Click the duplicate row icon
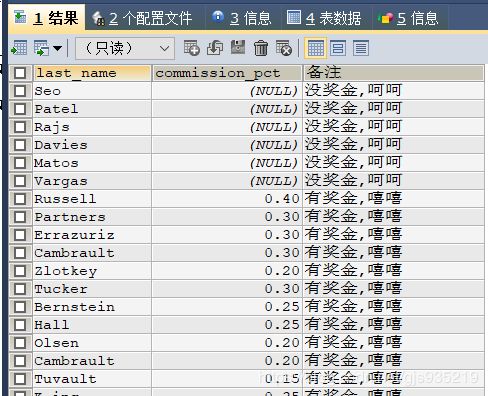Image resolution: width=488 pixels, height=396 pixels. tap(215, 48)
